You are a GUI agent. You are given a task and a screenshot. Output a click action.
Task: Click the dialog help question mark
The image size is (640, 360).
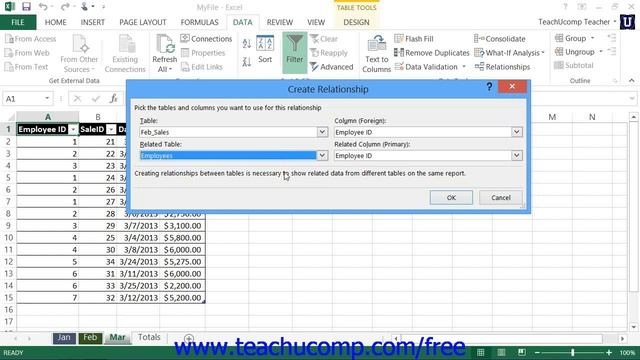(x=489, y=87)
